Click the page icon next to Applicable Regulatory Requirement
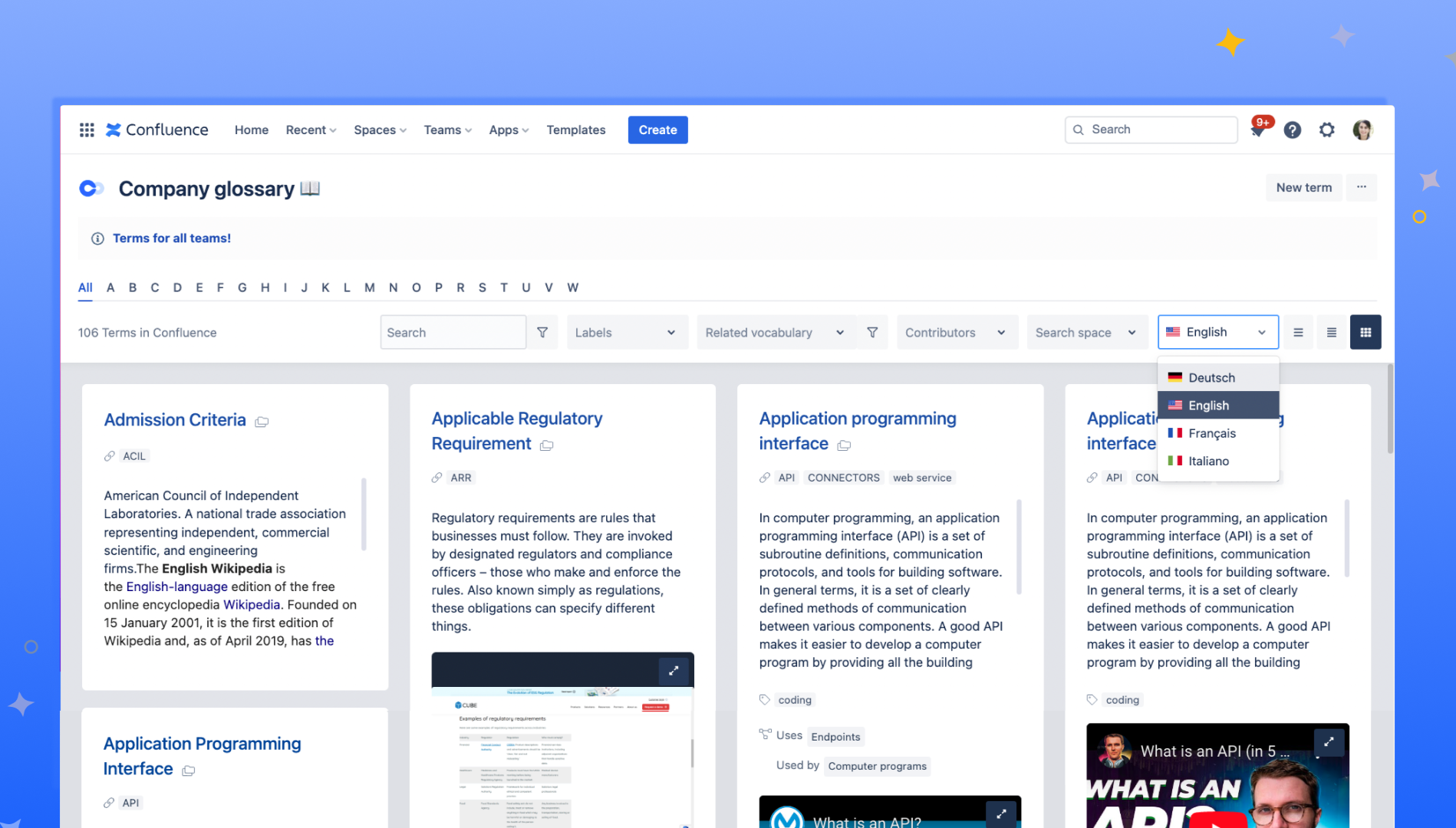1456x828 pixels. (546, 445)
